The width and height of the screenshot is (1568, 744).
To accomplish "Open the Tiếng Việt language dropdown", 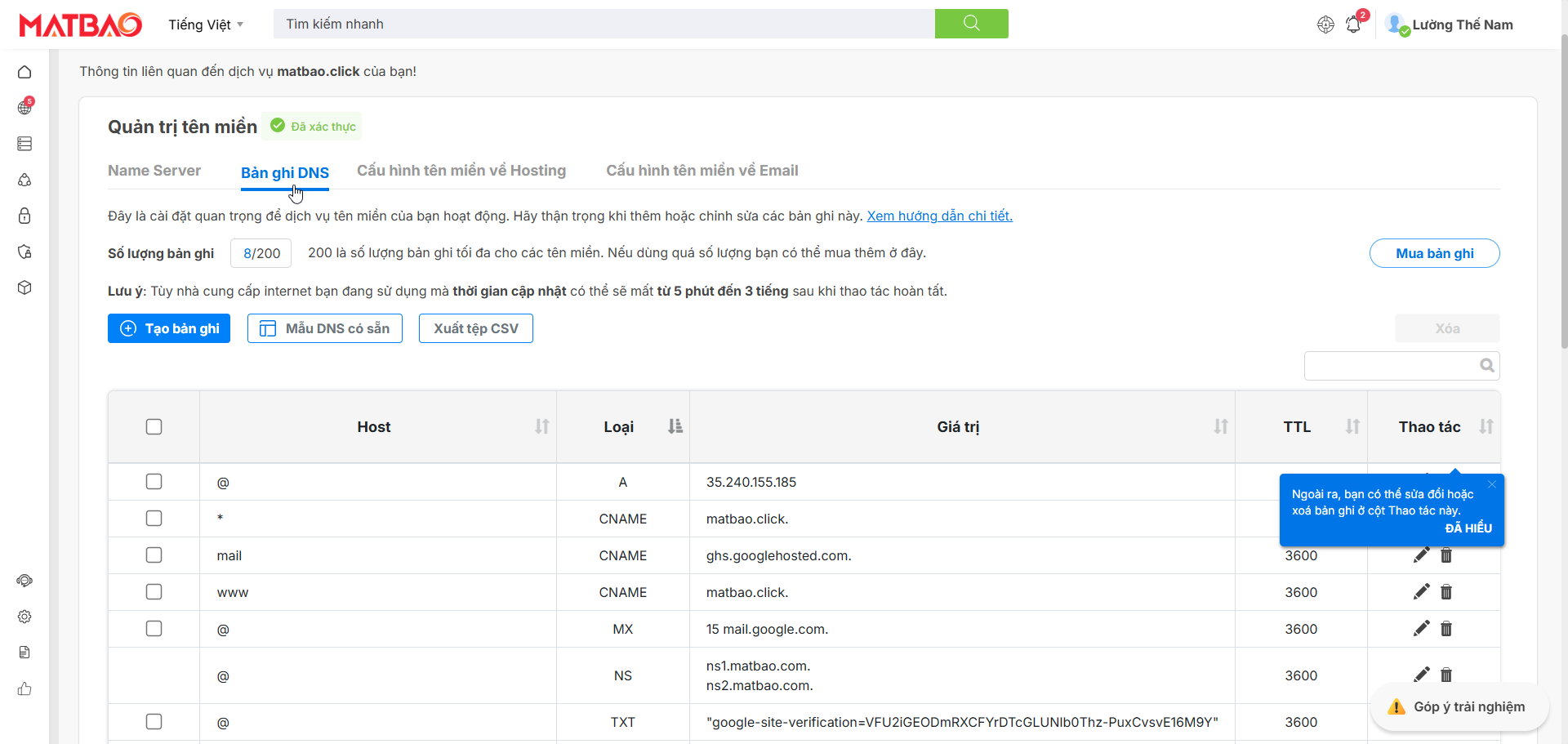I will 206,25.
